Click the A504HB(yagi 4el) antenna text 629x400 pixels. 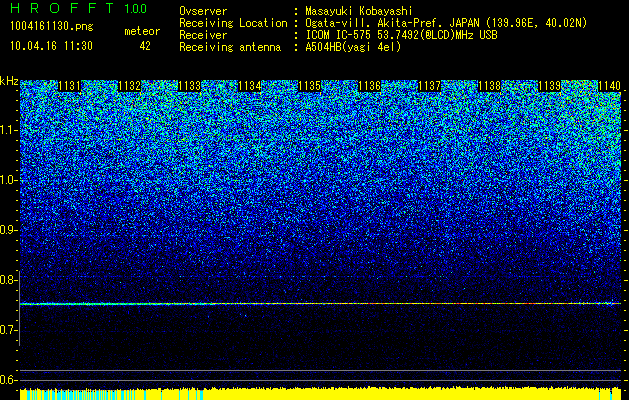click(353, 47)
